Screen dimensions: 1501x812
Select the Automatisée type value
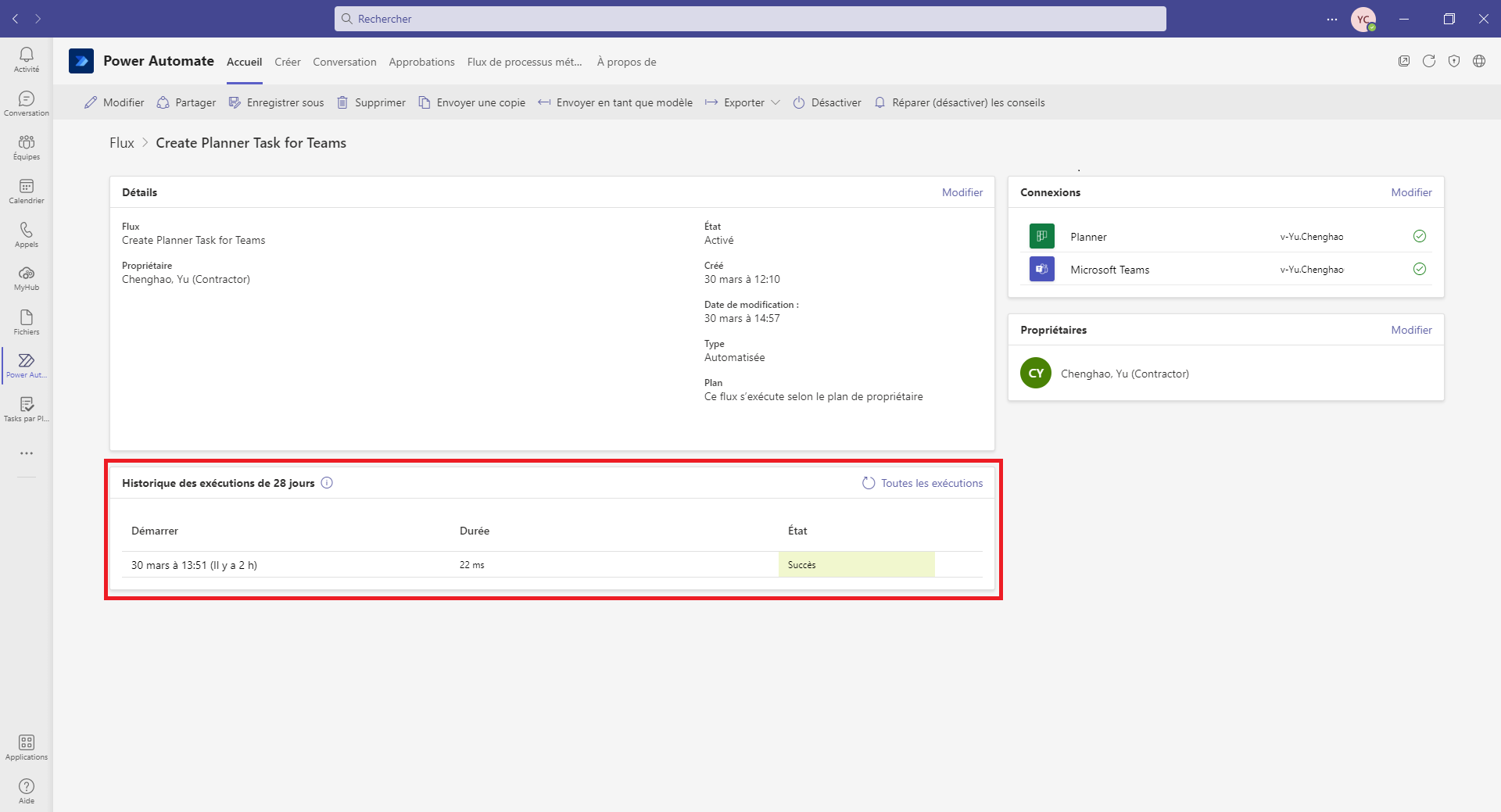coord(735,357)
